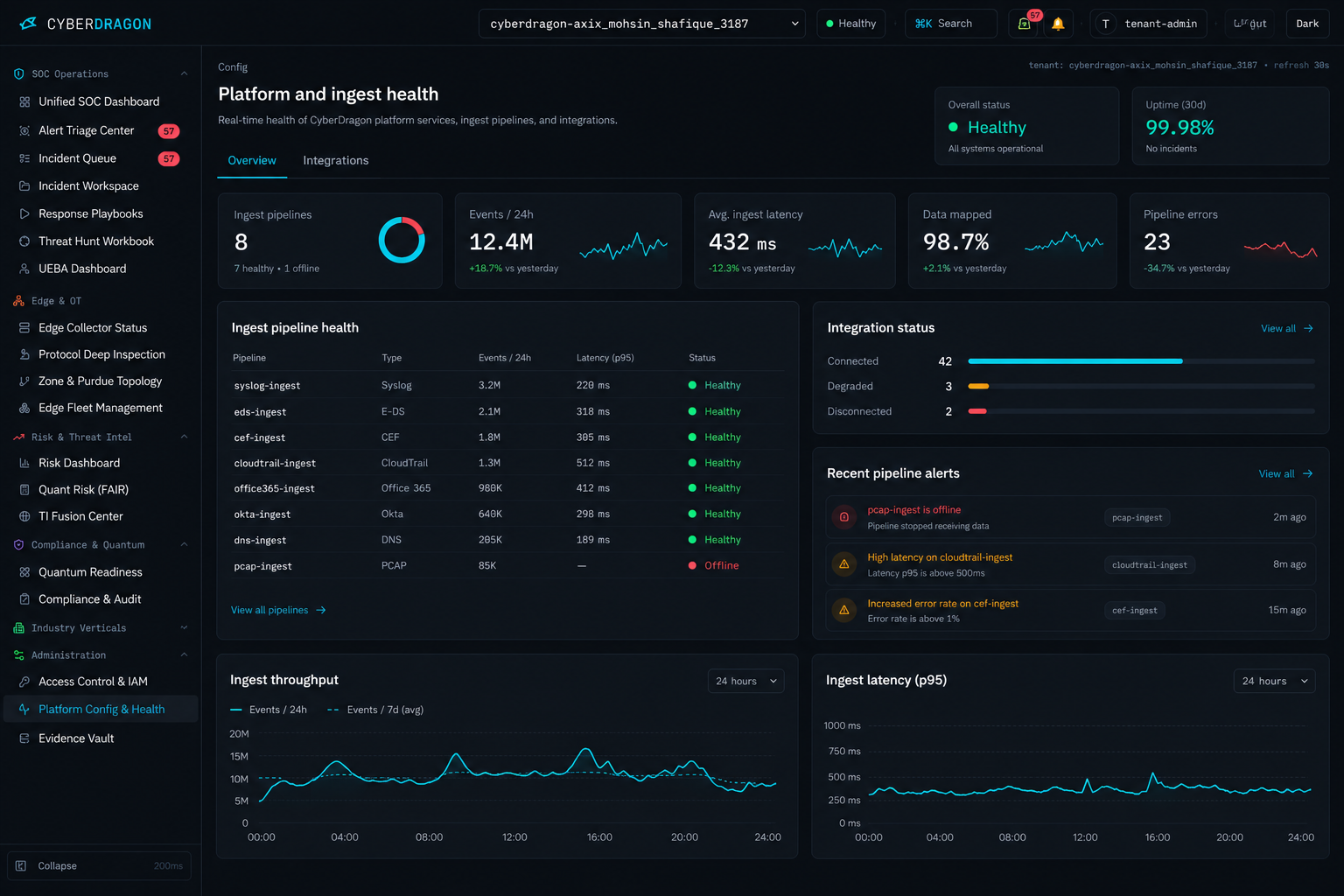
Task: Click the cloudtrail-ingest latency warning icon
Action: [x=844, y=564]
